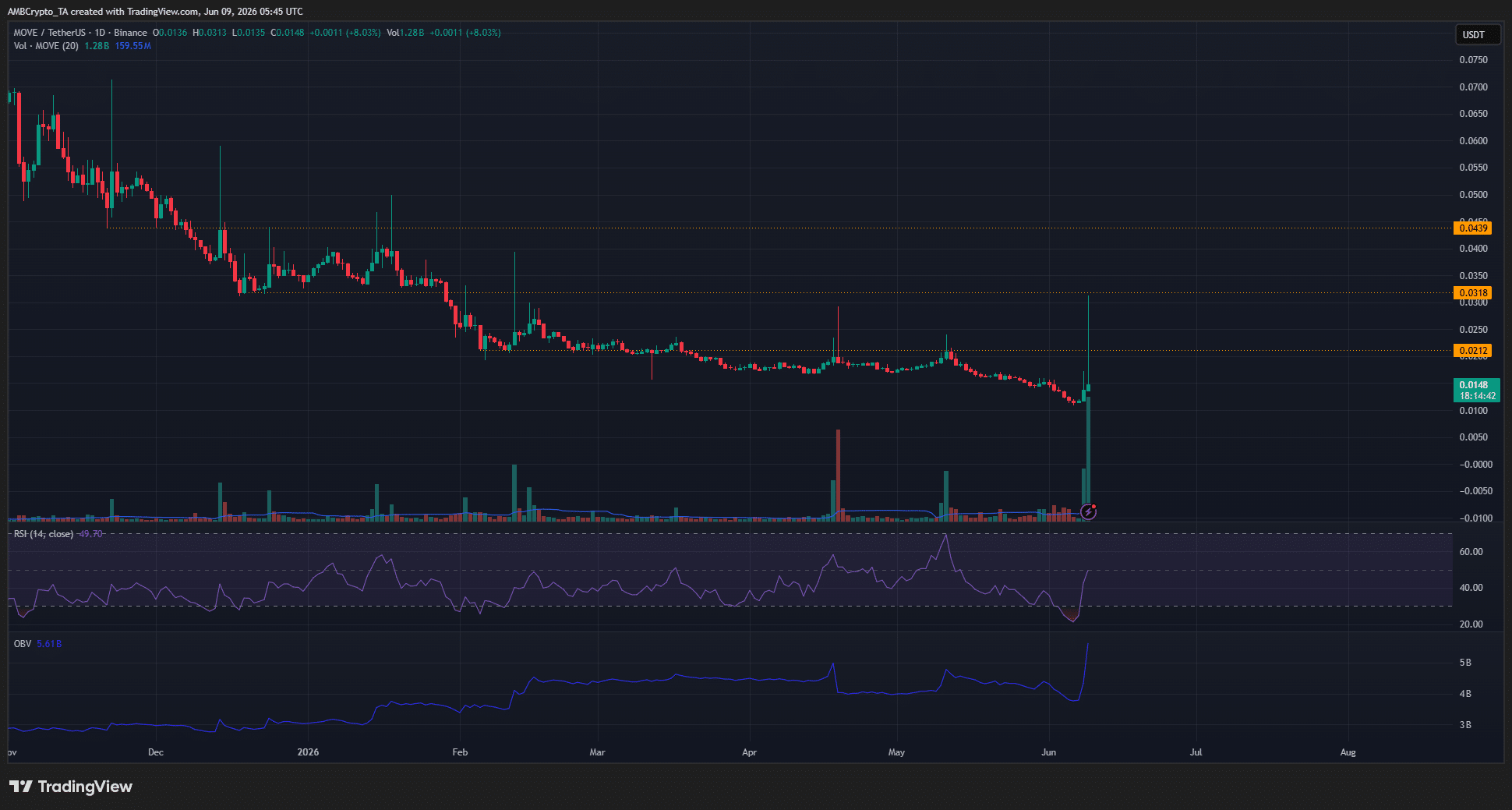This screenshot has height=810, width=1512.
Task: Click the 0.0400 price scale value
Action: 1473,249
